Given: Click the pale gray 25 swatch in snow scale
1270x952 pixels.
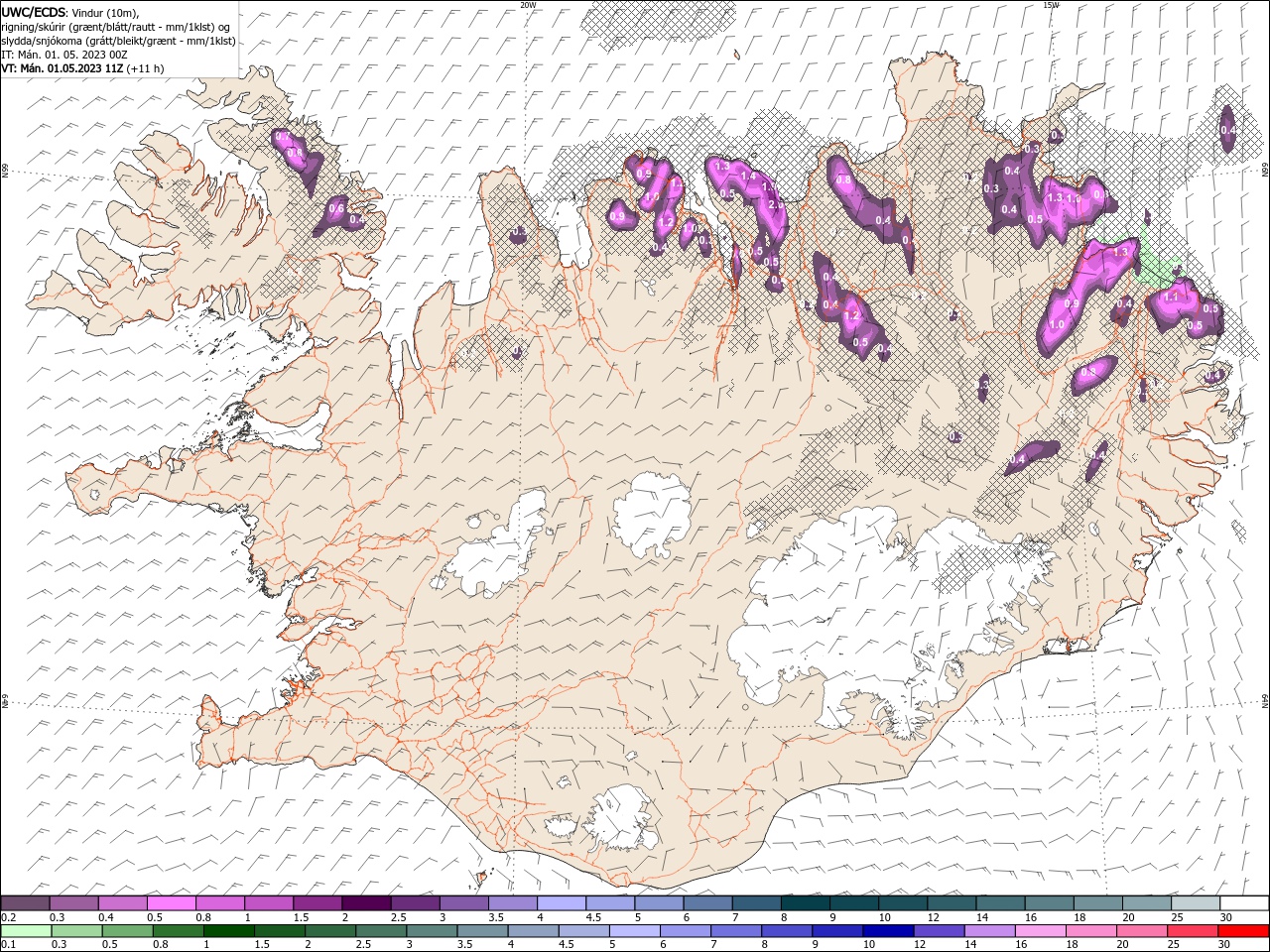Looking at the screenshot, I should (1196, 903).
